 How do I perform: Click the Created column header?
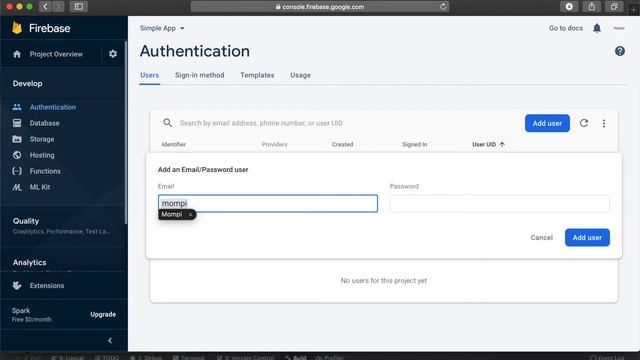point(342,144)
